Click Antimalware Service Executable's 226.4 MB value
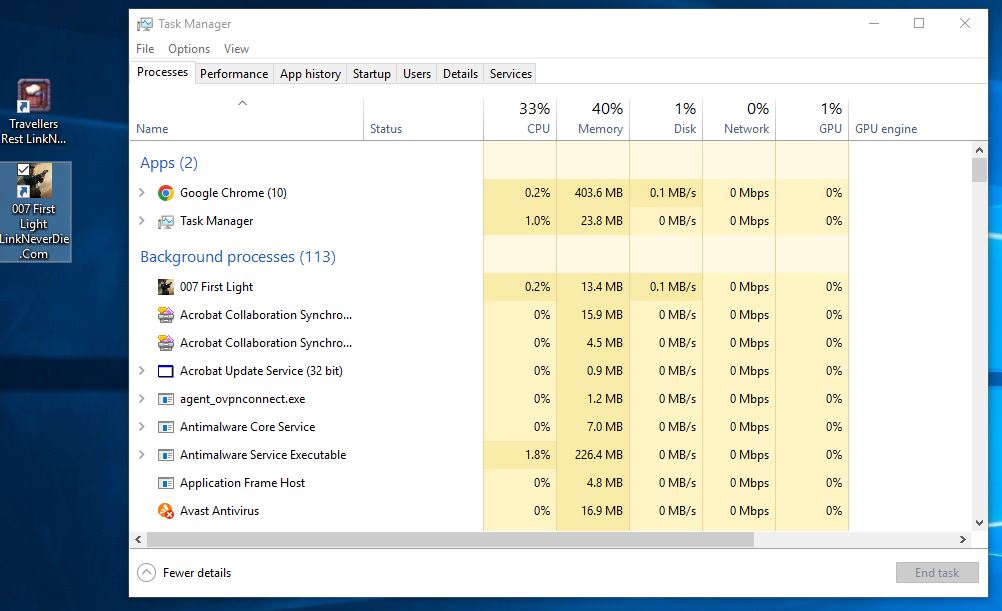1002x611 pixels. pos(598,454)
